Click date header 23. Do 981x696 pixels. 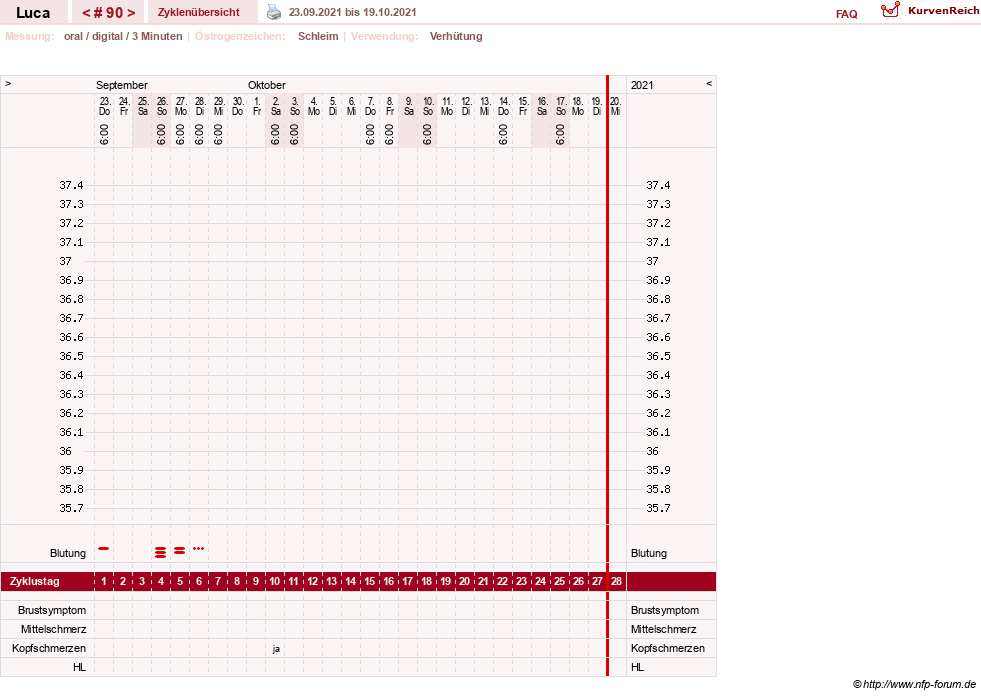[x=104, y=106]
